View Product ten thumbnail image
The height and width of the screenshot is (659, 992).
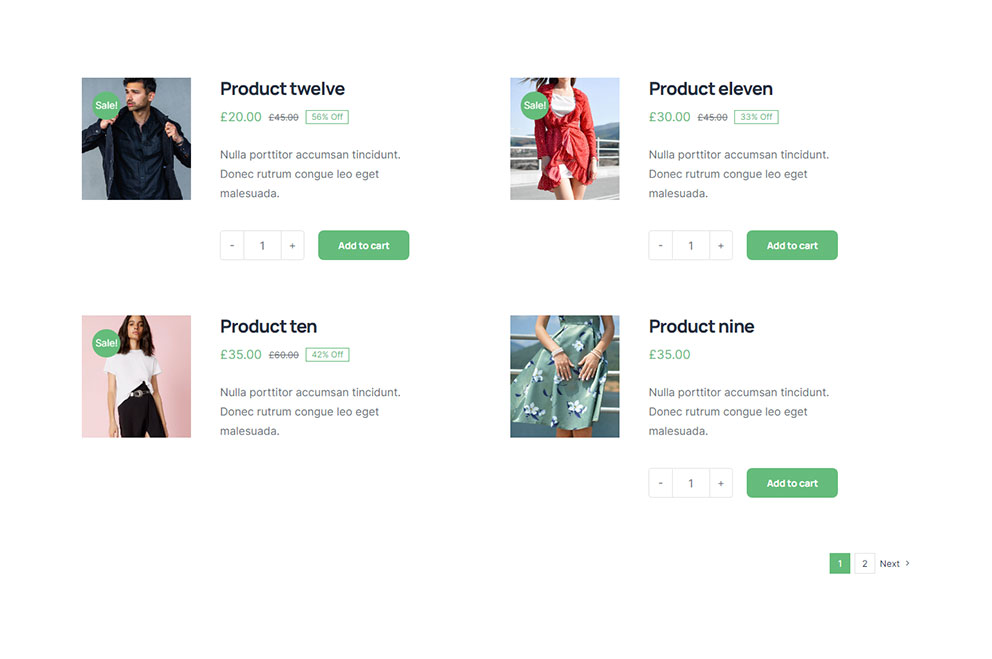(x=136, y=377)
